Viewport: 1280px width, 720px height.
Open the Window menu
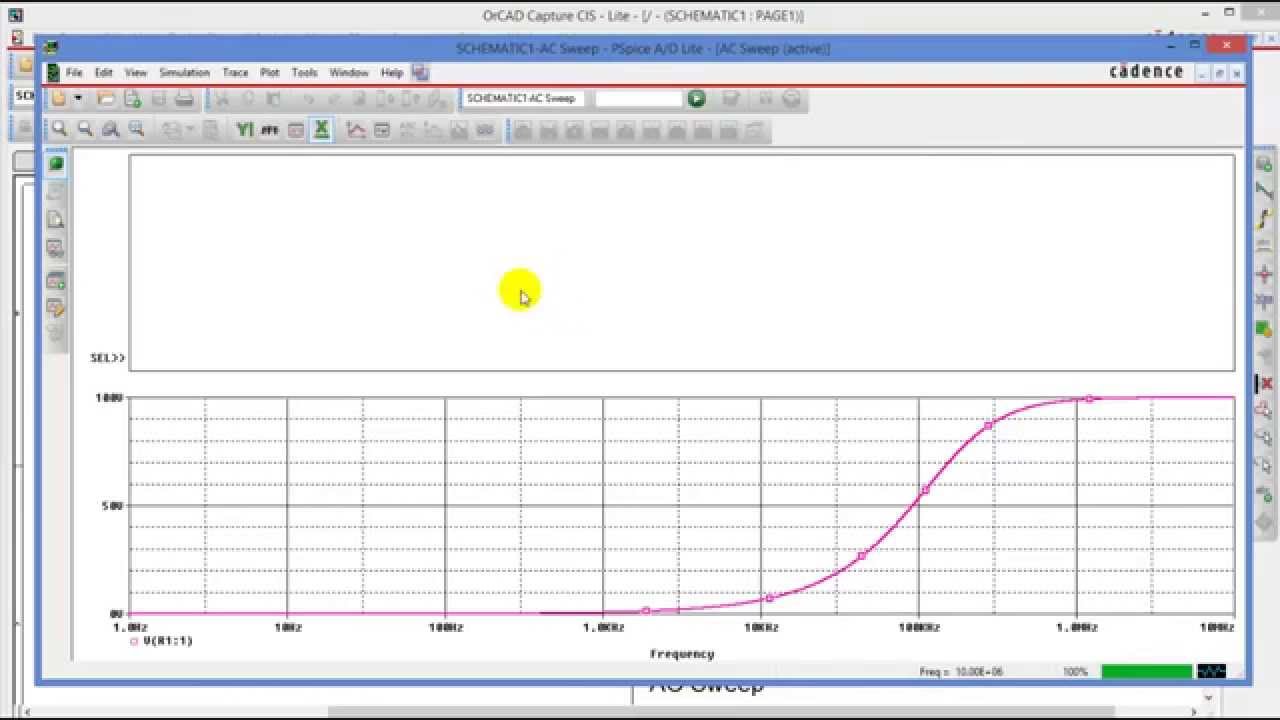pyautogui.click(x=349, y=73)
